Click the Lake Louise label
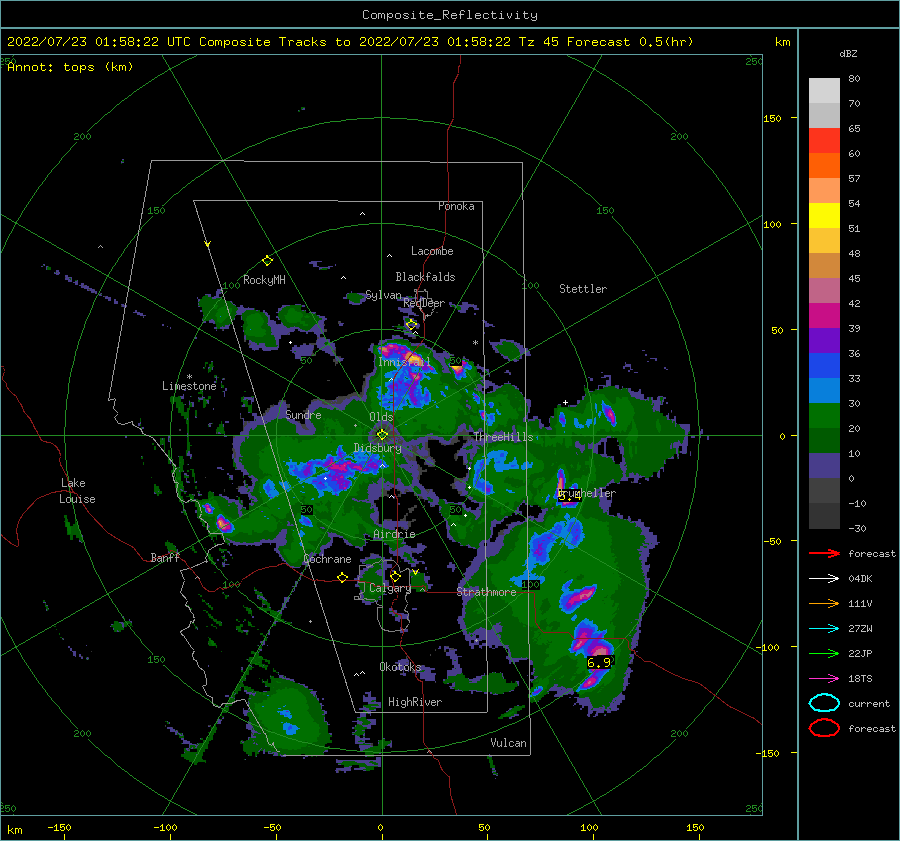This screenshot has width=900, height=841. 78,491
